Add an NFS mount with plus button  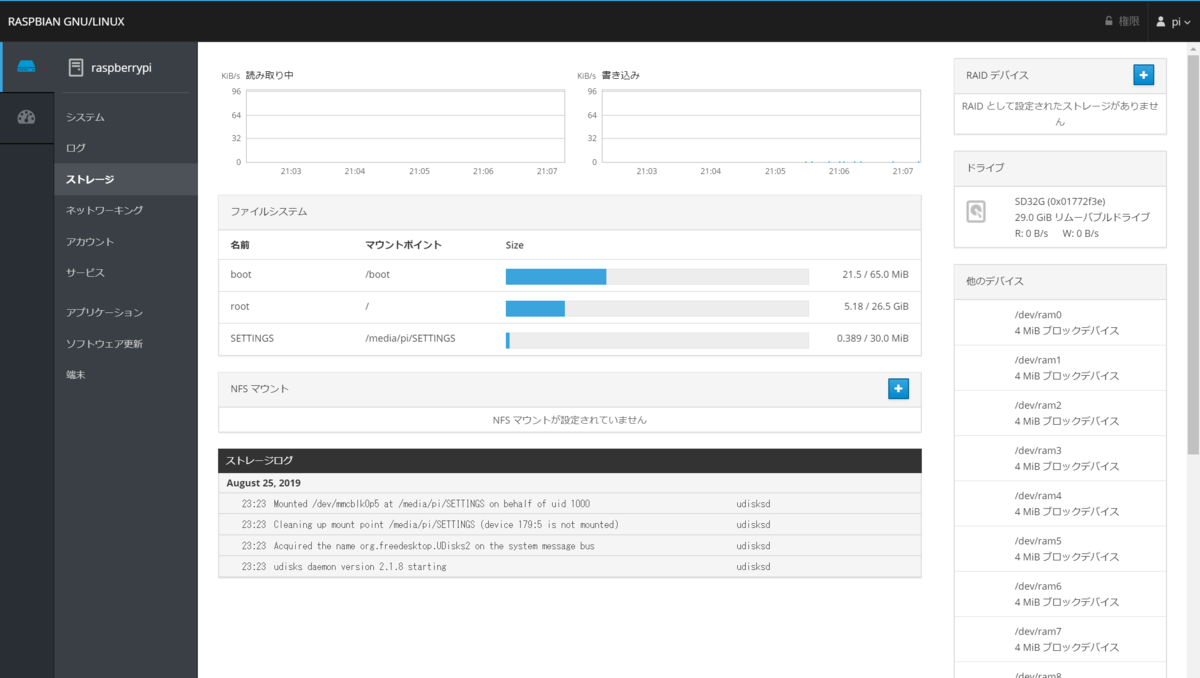[x=898, y=389]
